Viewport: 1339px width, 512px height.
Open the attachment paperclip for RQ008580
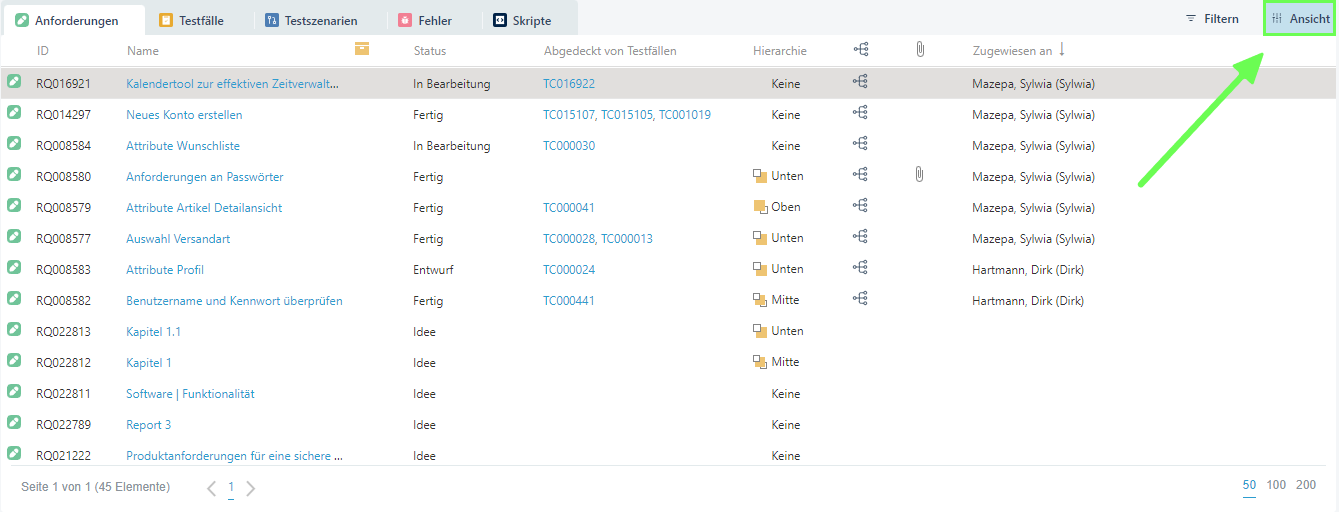point(919,175)
